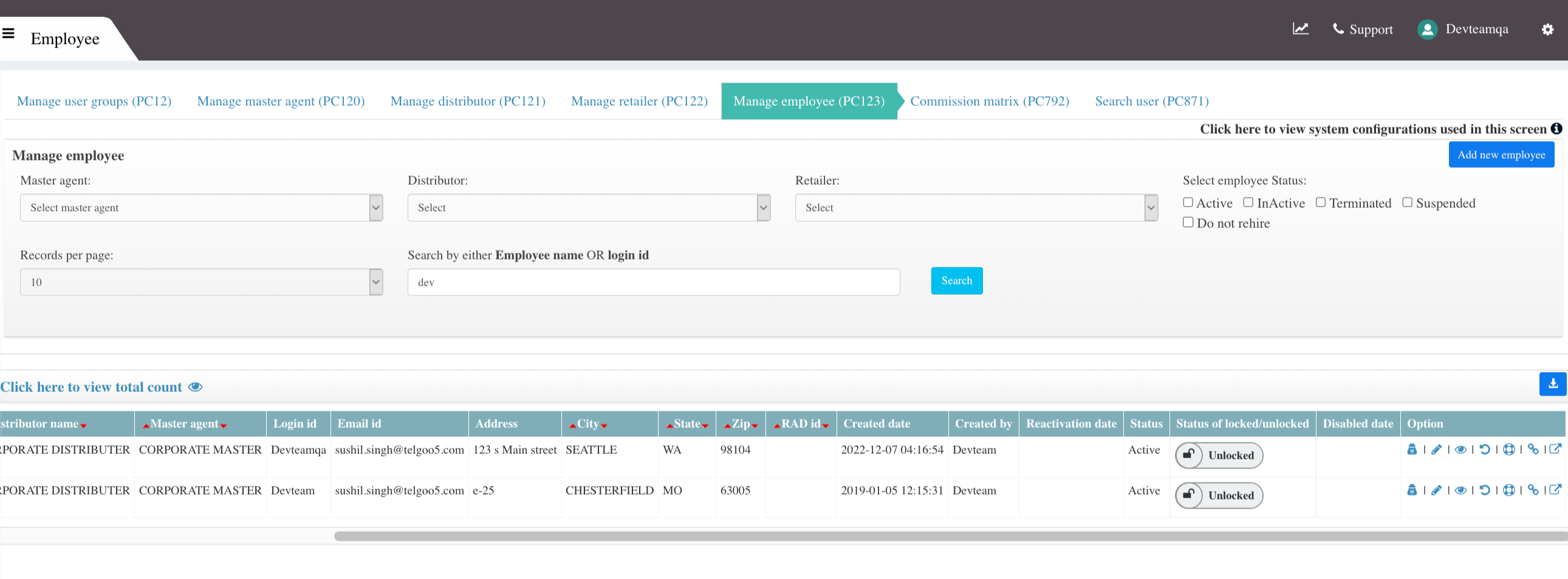1568x579 pixels.
Task: Check the Do not rehire checkbox
Action: tap(1188, 222)
